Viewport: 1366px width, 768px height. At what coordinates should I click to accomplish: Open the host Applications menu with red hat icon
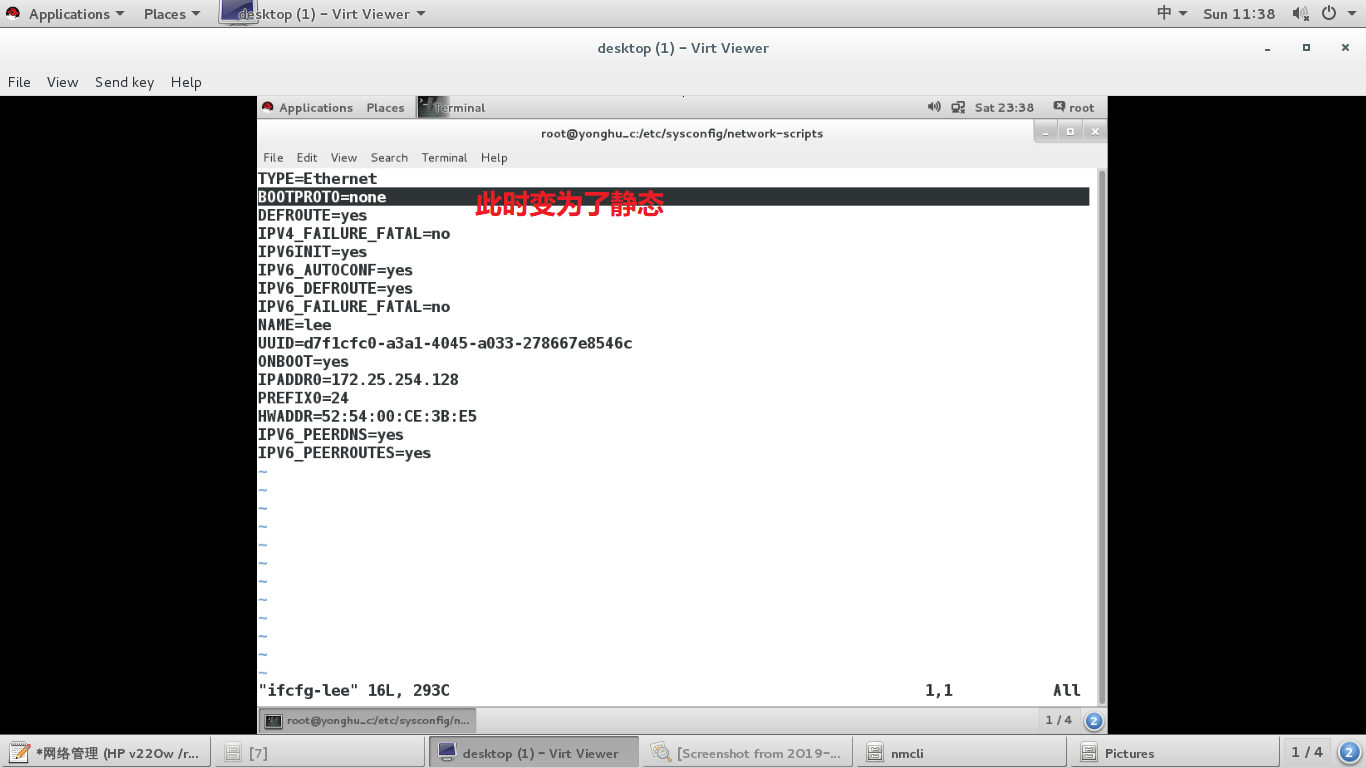66,14
